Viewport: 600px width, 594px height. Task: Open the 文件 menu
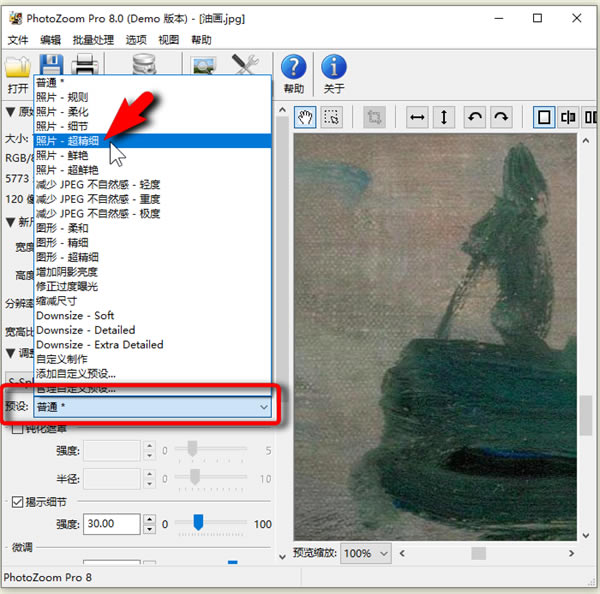coord(18,40)
